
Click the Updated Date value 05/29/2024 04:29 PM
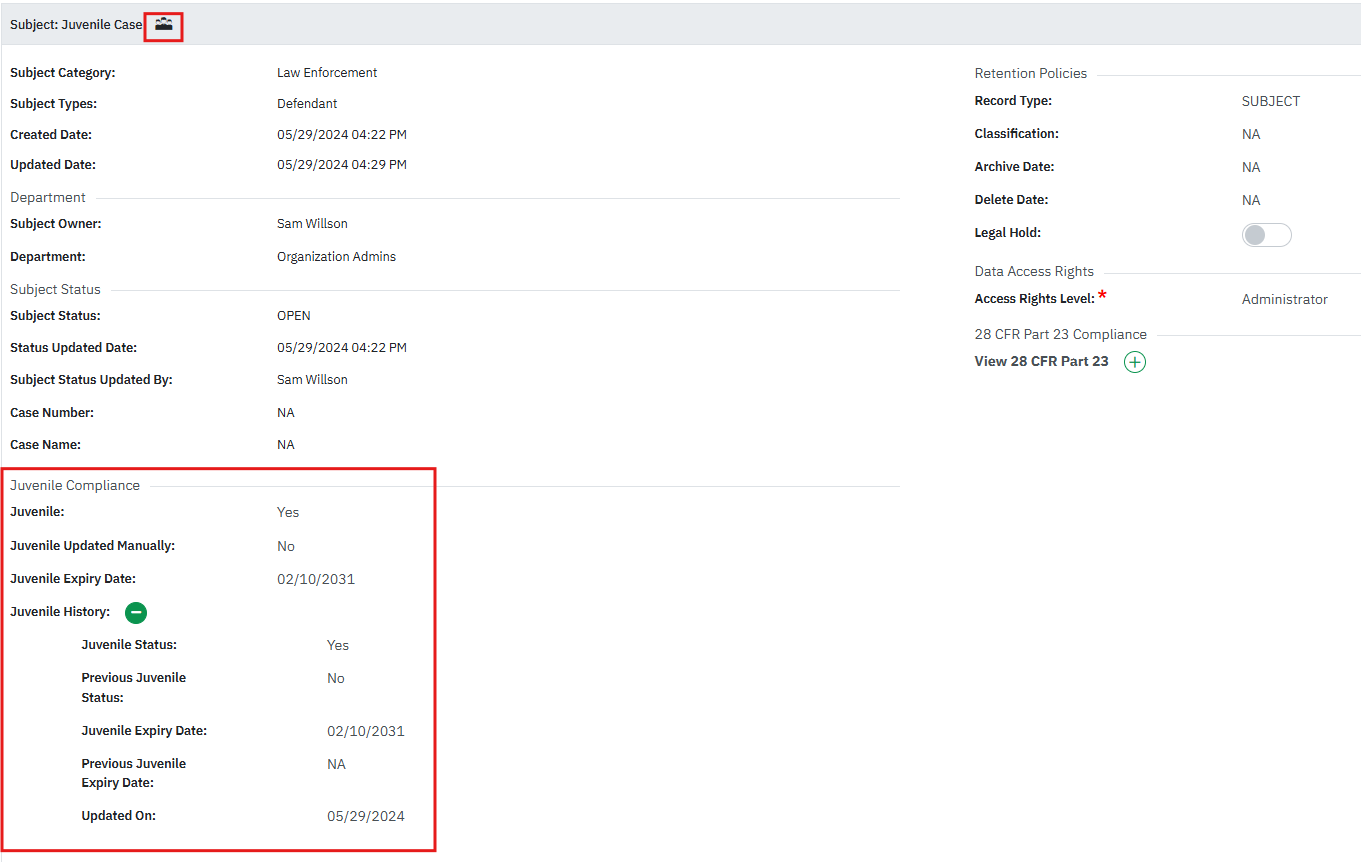tap(342, 164)
